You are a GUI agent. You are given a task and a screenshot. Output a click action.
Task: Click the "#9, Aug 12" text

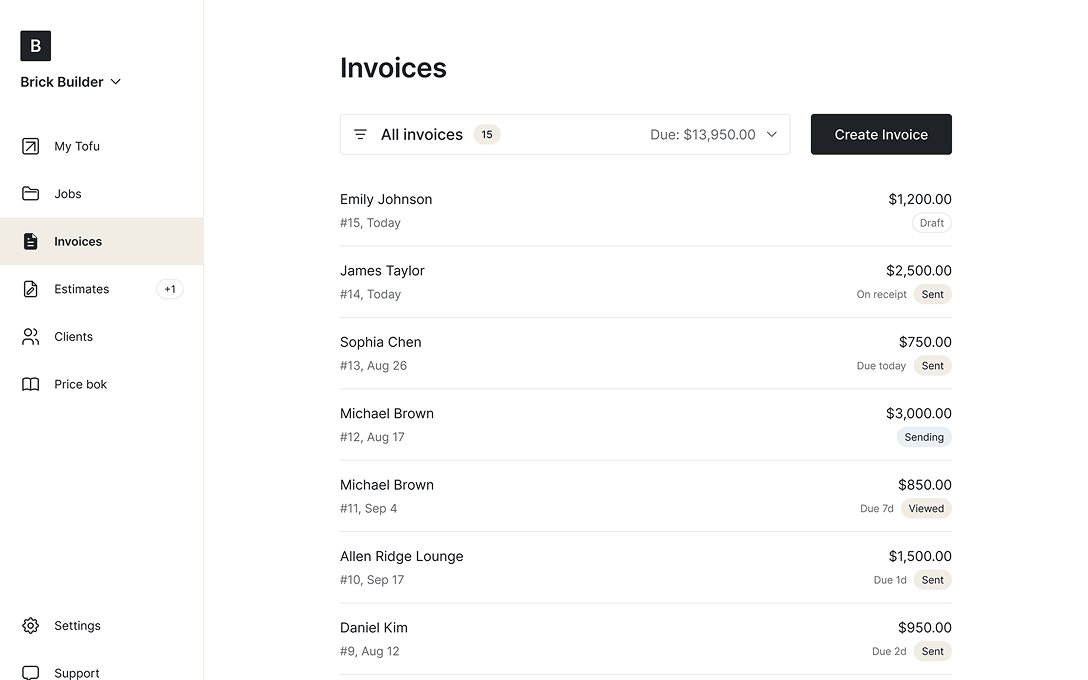[370, 652]
